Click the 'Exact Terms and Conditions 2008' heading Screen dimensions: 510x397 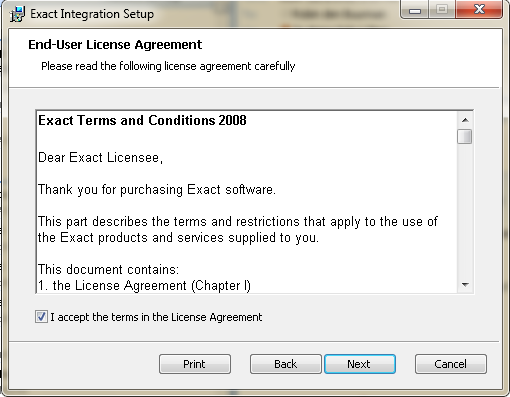(142, 120)
